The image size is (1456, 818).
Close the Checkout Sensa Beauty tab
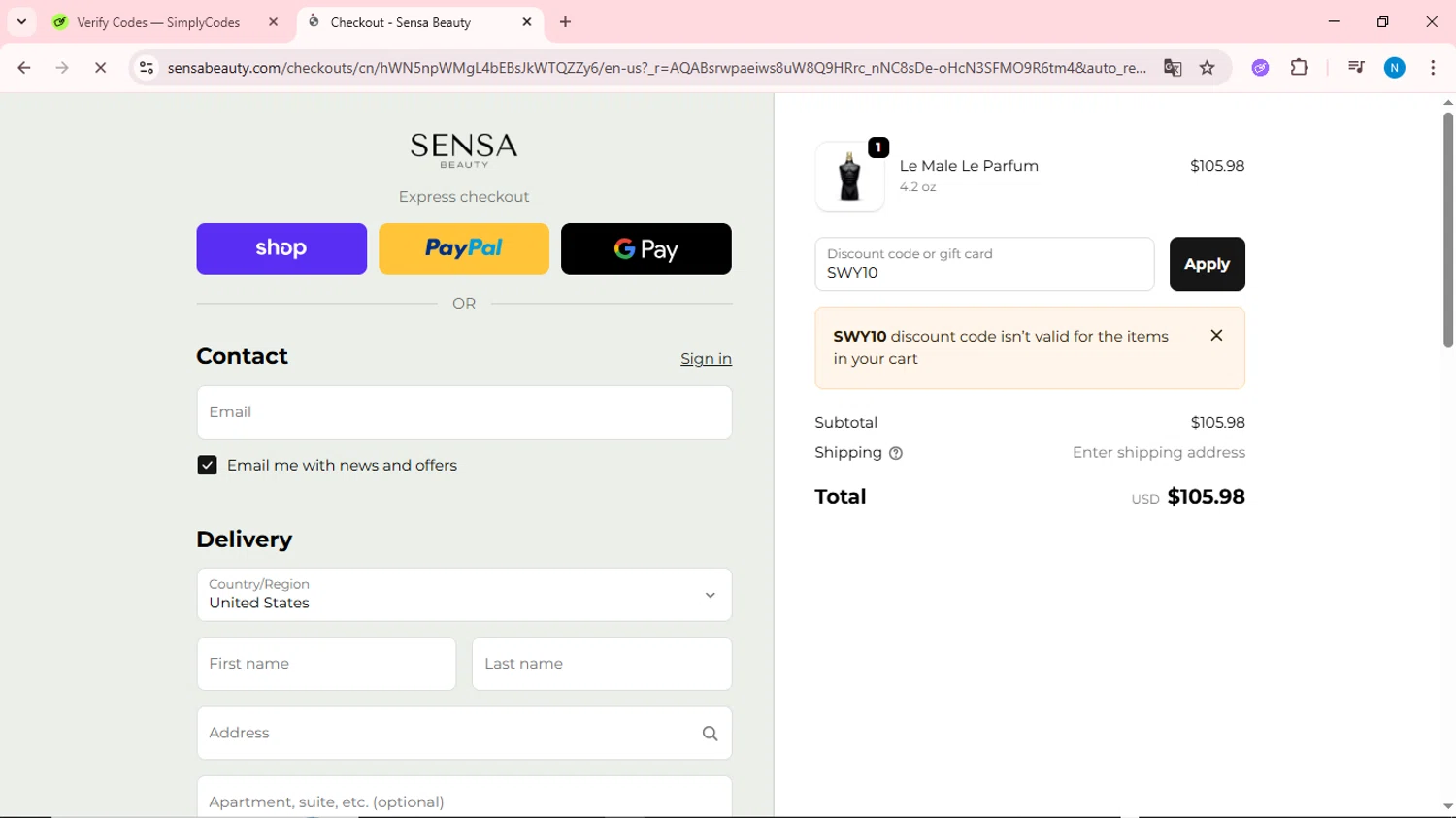coord(527,22)
